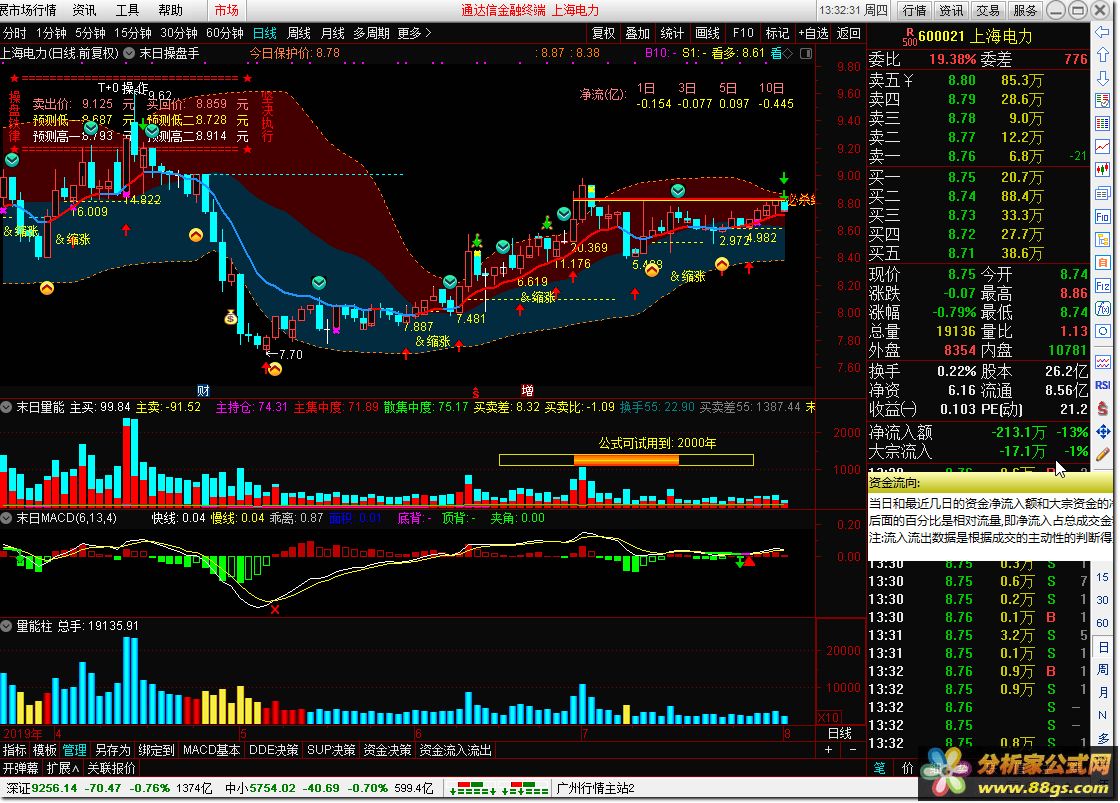The width and height of the screenshot is (1120, 803).
Task: Click the F10 company info sidebar icon
Action: pos(1102,216)
